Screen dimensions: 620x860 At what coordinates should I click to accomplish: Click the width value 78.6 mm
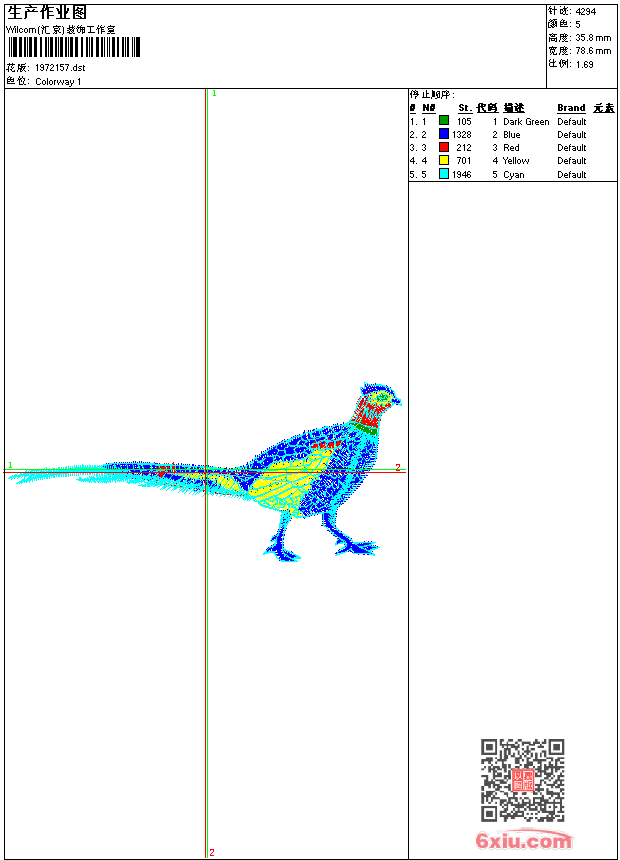point(593,51)
